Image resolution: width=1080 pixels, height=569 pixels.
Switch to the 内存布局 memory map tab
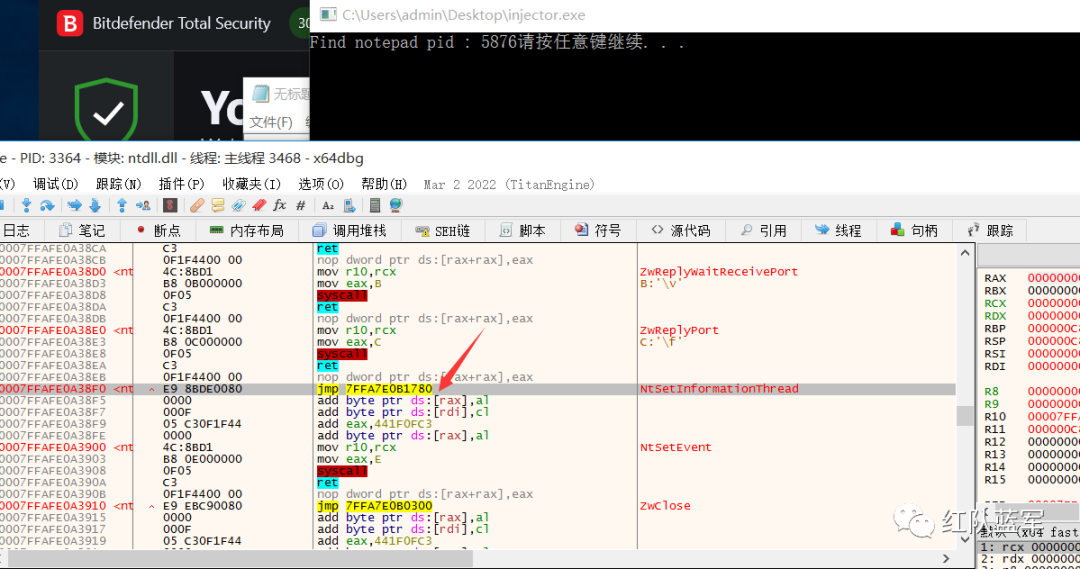(x=247, y=231)
